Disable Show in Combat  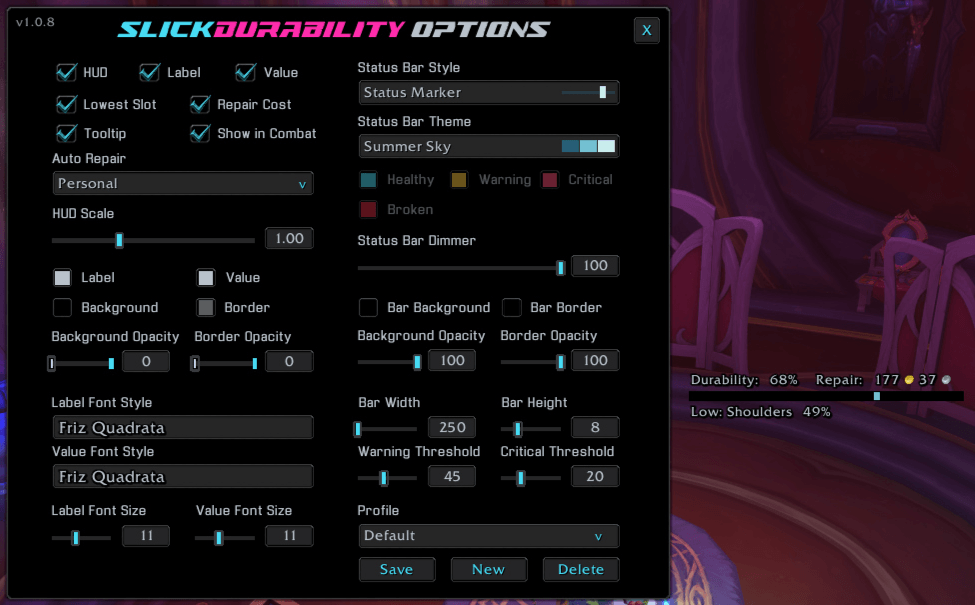coord(200,133)
